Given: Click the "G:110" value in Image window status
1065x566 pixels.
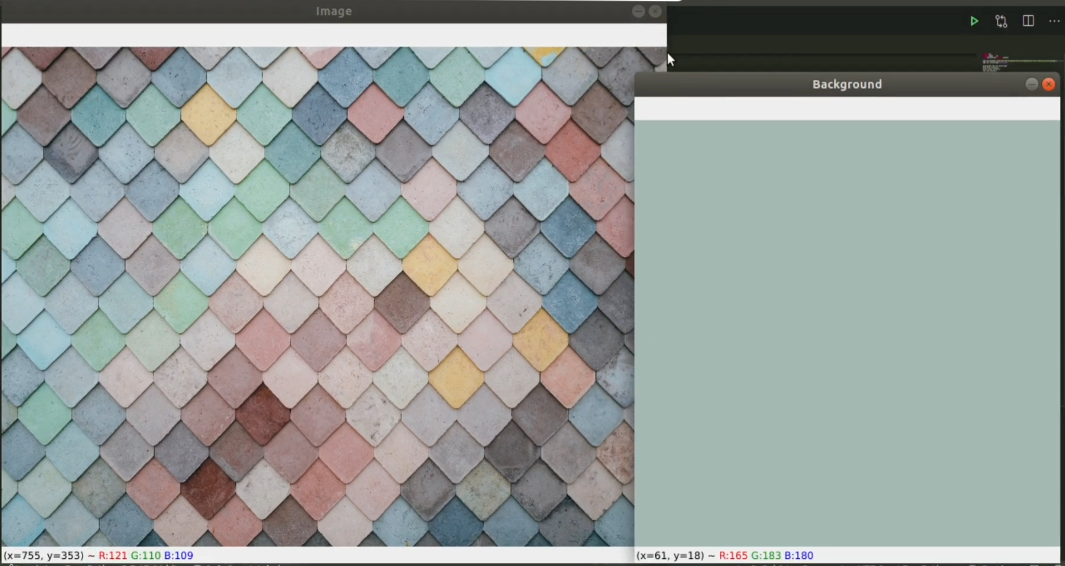Looking at the screenshot, I should click(x=146, y=556).
